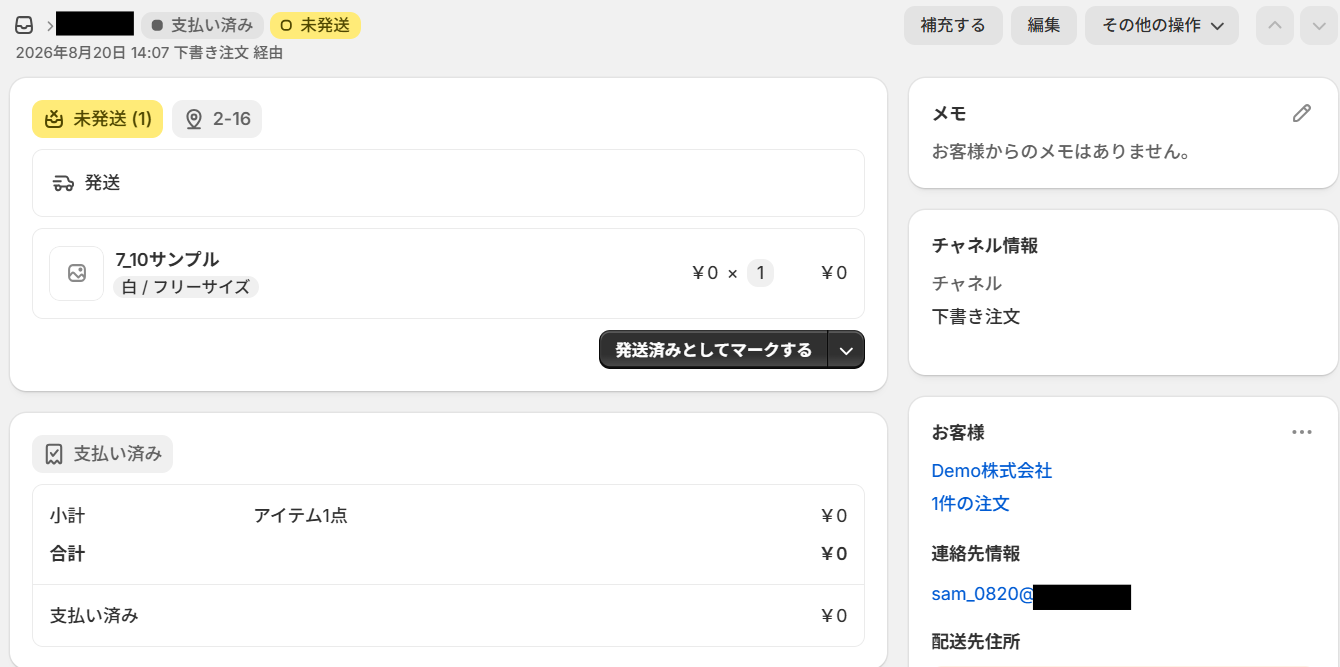Click the 未発送 status badge in header
The height and width of the screenshot is (667, 1340).
315,25
